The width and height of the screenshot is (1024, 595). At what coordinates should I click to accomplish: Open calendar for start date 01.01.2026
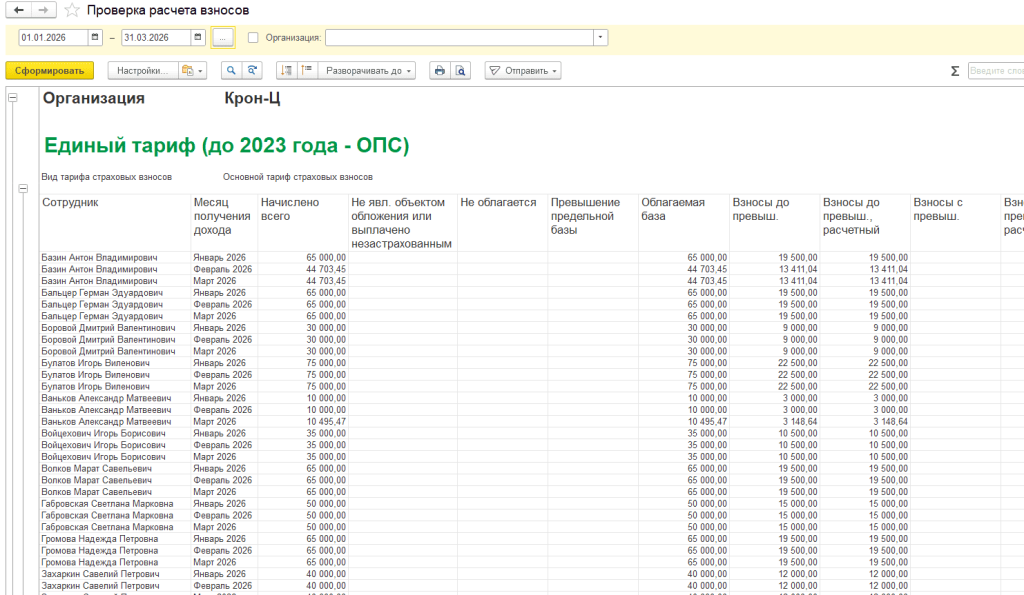coord(95,37)
